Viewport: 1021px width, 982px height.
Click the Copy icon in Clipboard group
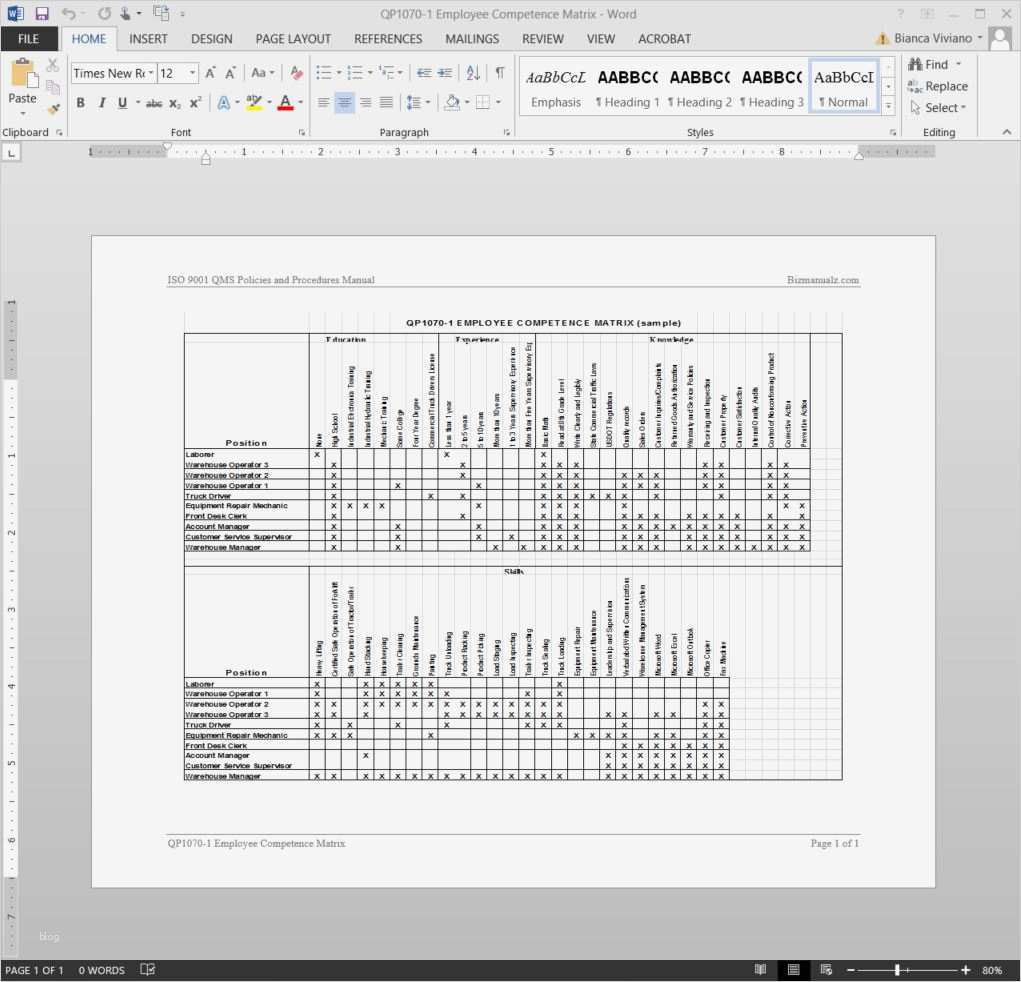point(53,87)
